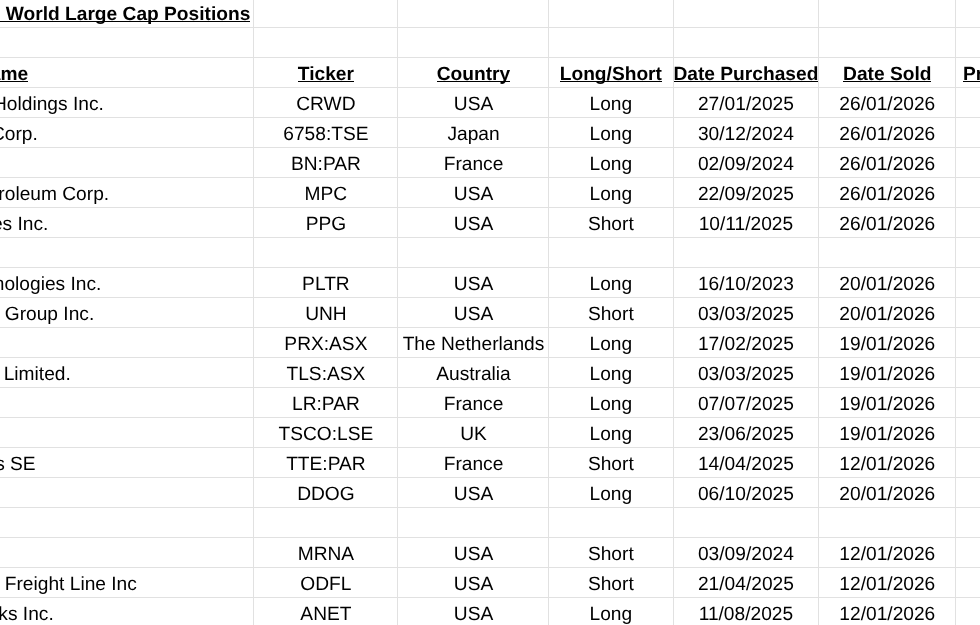The image size is (980, 625).
Task: Click the Short cell in PPG row
Action: tap(610, 224)
